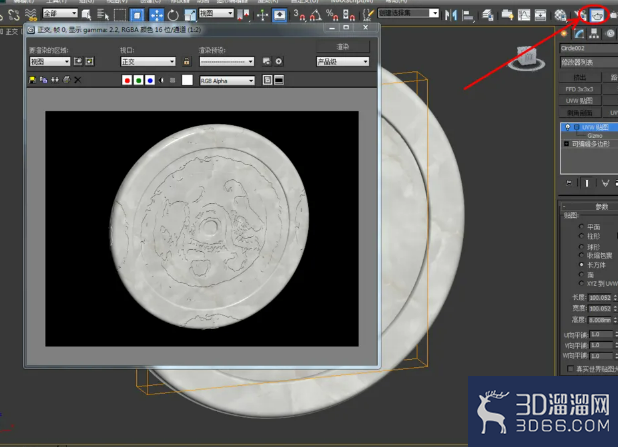Viewport: 618px width, 447px height.
Task: Toggle the green channel in render window
Action: coord(138,80)
